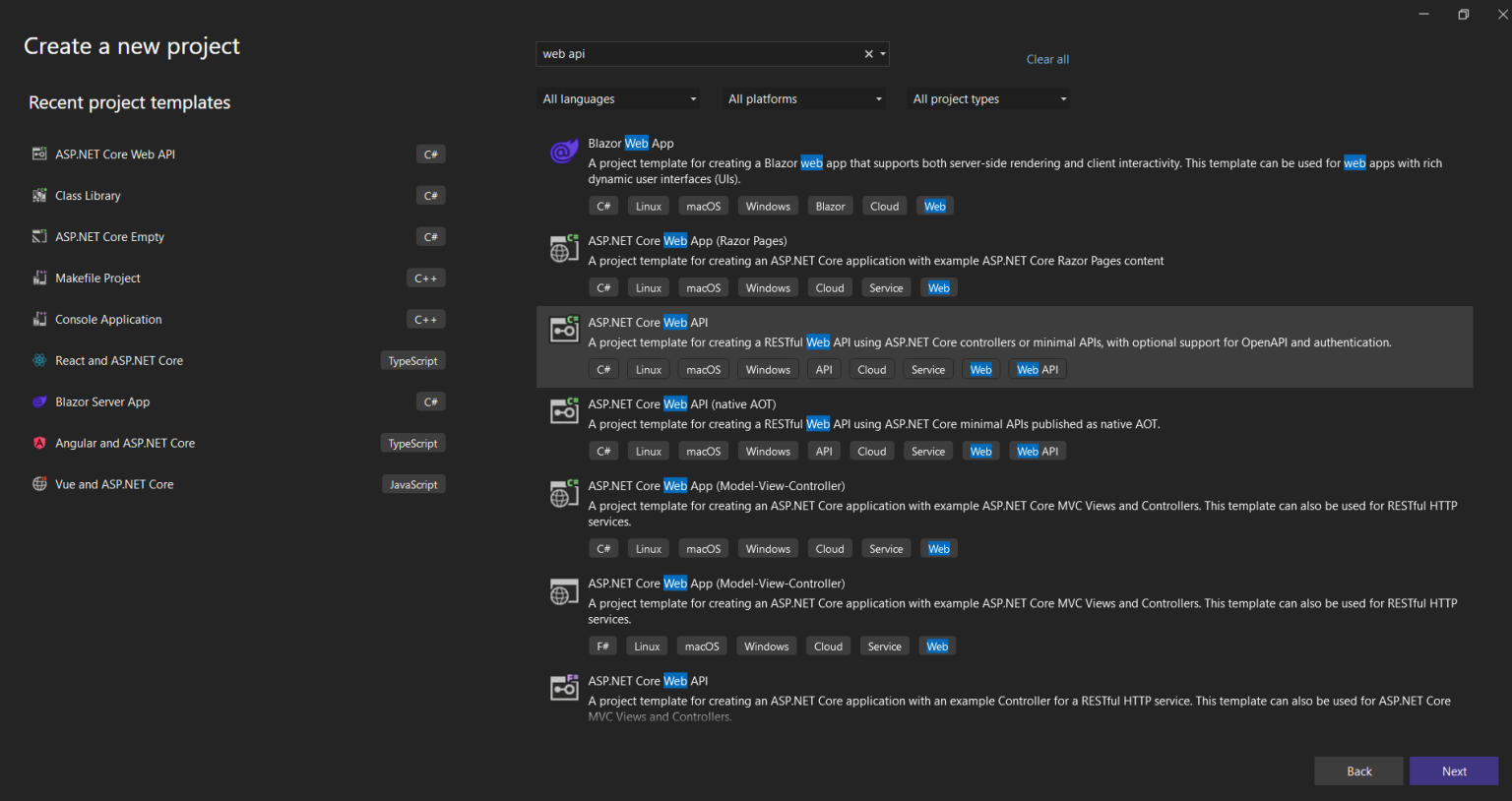This screenshot has height=801, width=1512.
Task: Select the ASP.NET Core Web API (native AOT) template
Action: [681, 403]
